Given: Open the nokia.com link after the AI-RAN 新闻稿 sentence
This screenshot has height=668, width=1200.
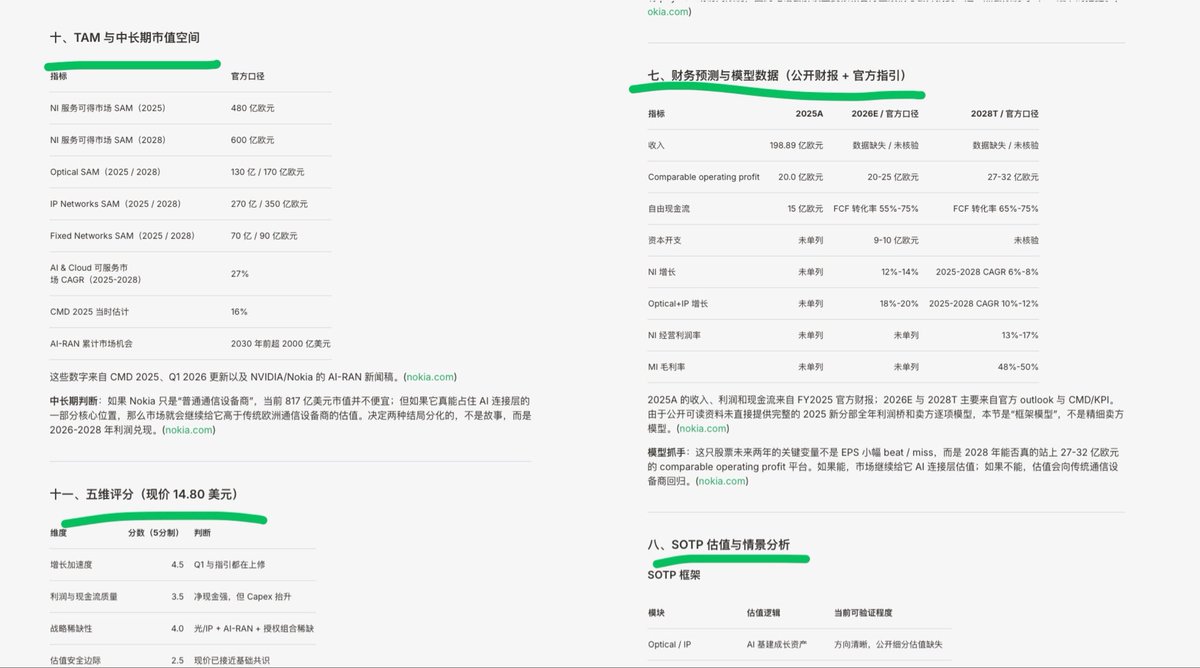Looking at the screenshot, I should [430, 376].
